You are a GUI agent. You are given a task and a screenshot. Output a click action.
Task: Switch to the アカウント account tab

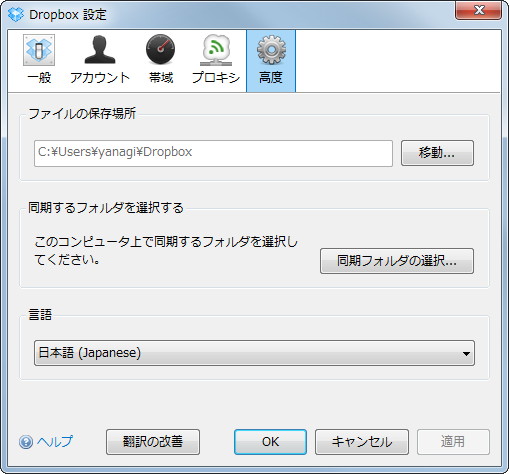(x=100, y=60)
